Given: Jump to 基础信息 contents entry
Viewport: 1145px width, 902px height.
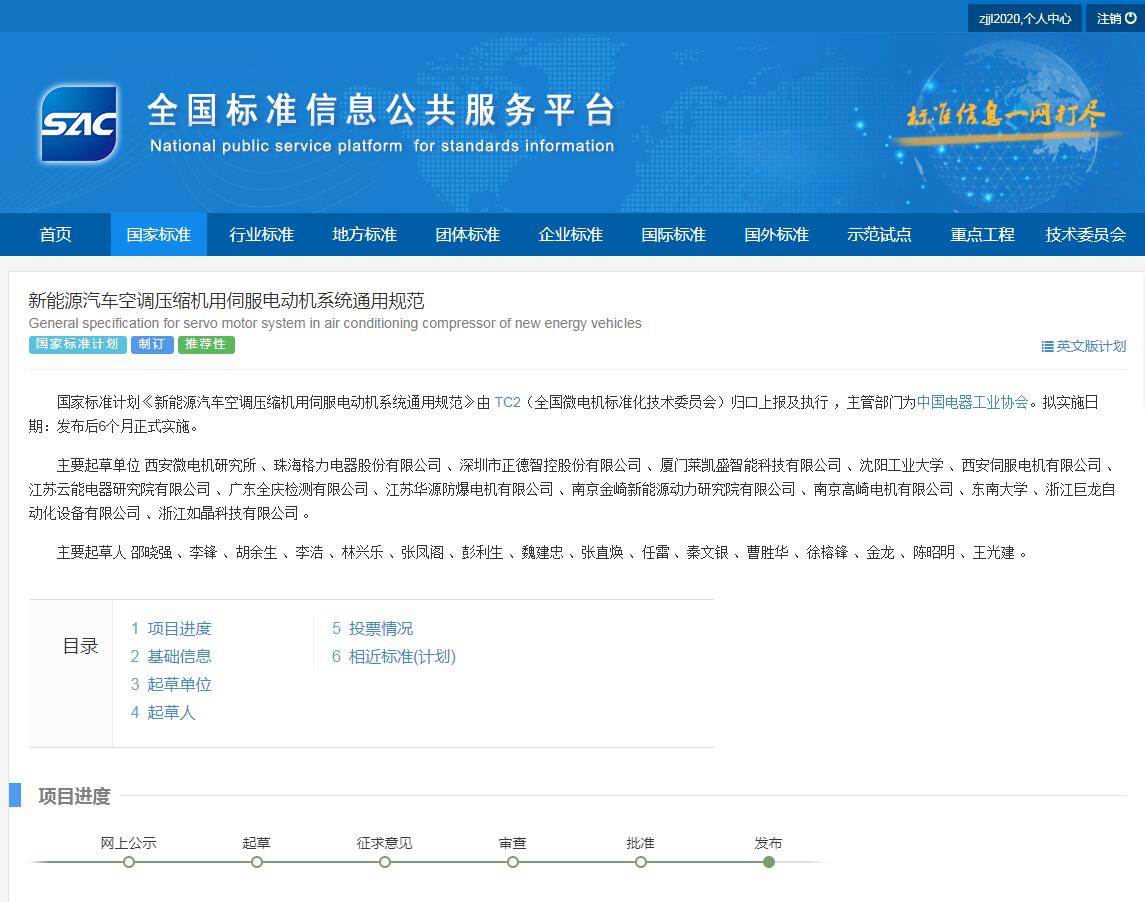Looking at the screenshot, I should (x=171, y=657).
